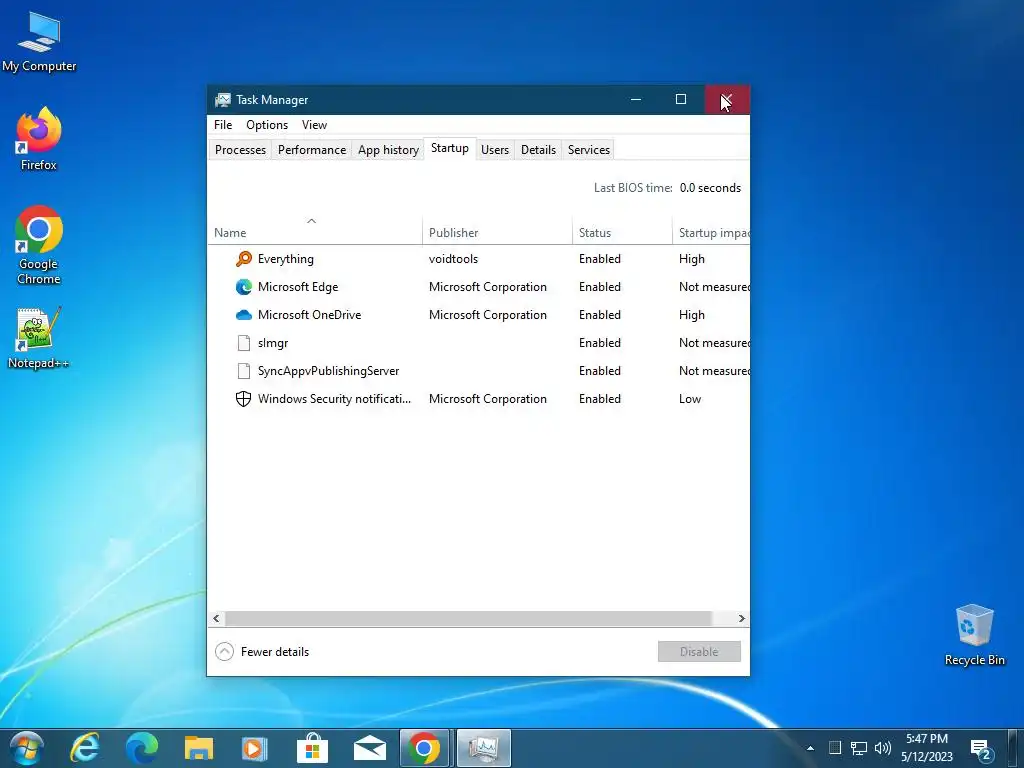Viewport: 1024px width, 768px height.
Task: Open the Mail app from the taskbar
Action: point(370,748)
